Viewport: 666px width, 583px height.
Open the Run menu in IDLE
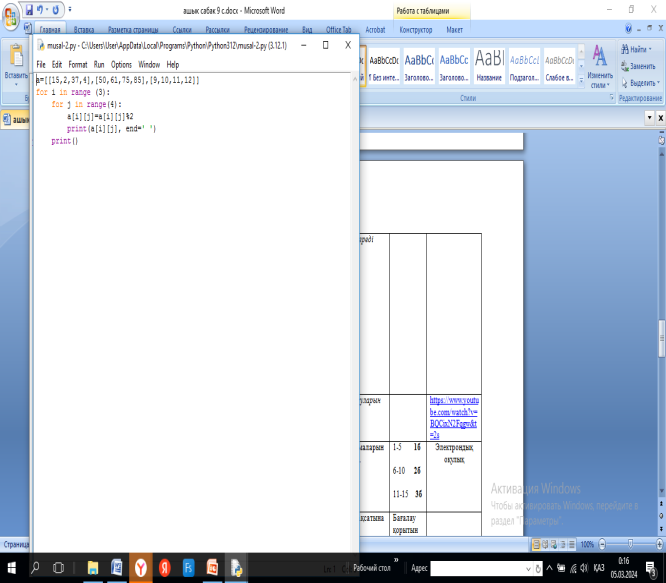pos(99,64)
